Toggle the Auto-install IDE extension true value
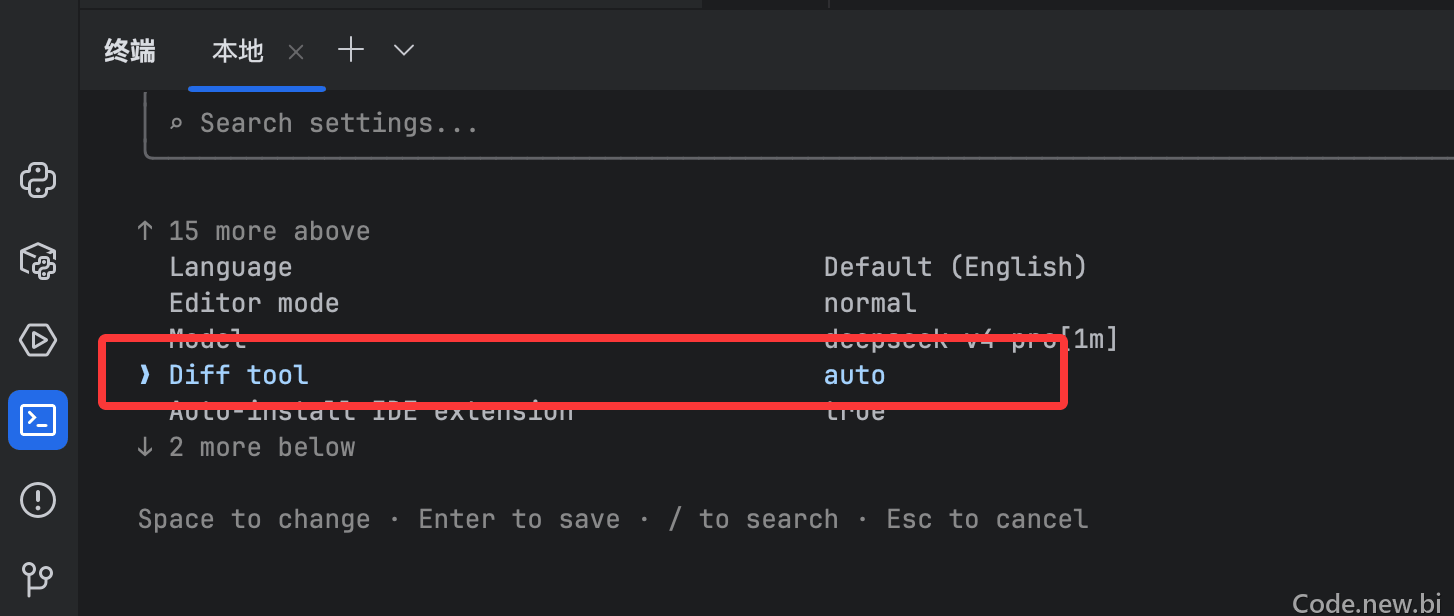 pos(854,411)
